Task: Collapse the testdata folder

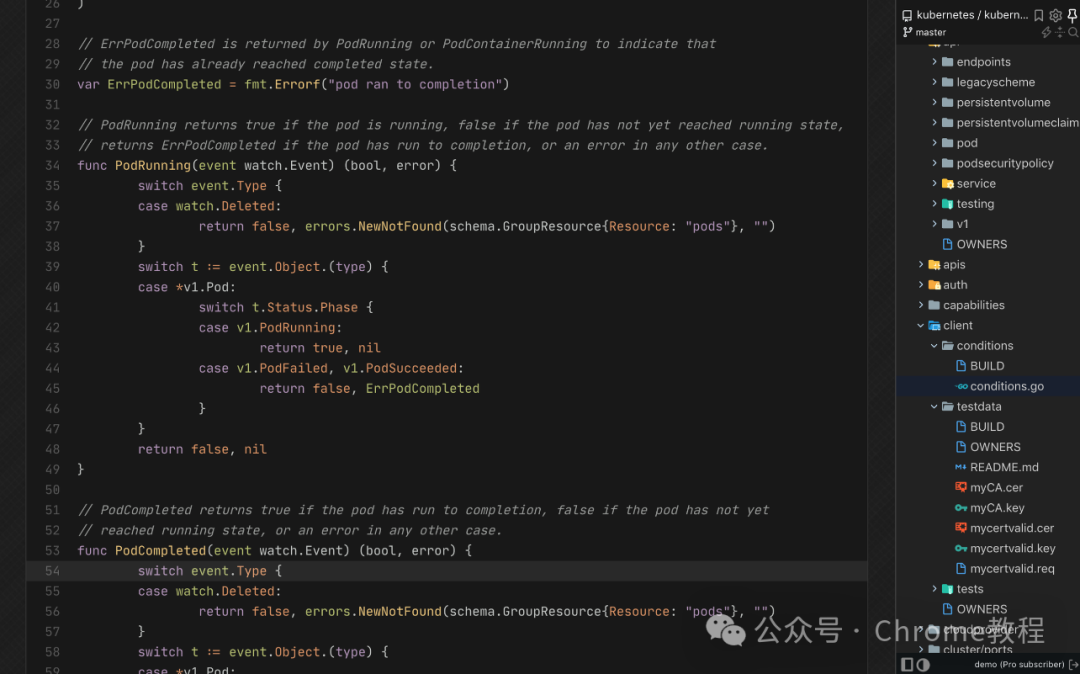Action: [x=935, y=407]
